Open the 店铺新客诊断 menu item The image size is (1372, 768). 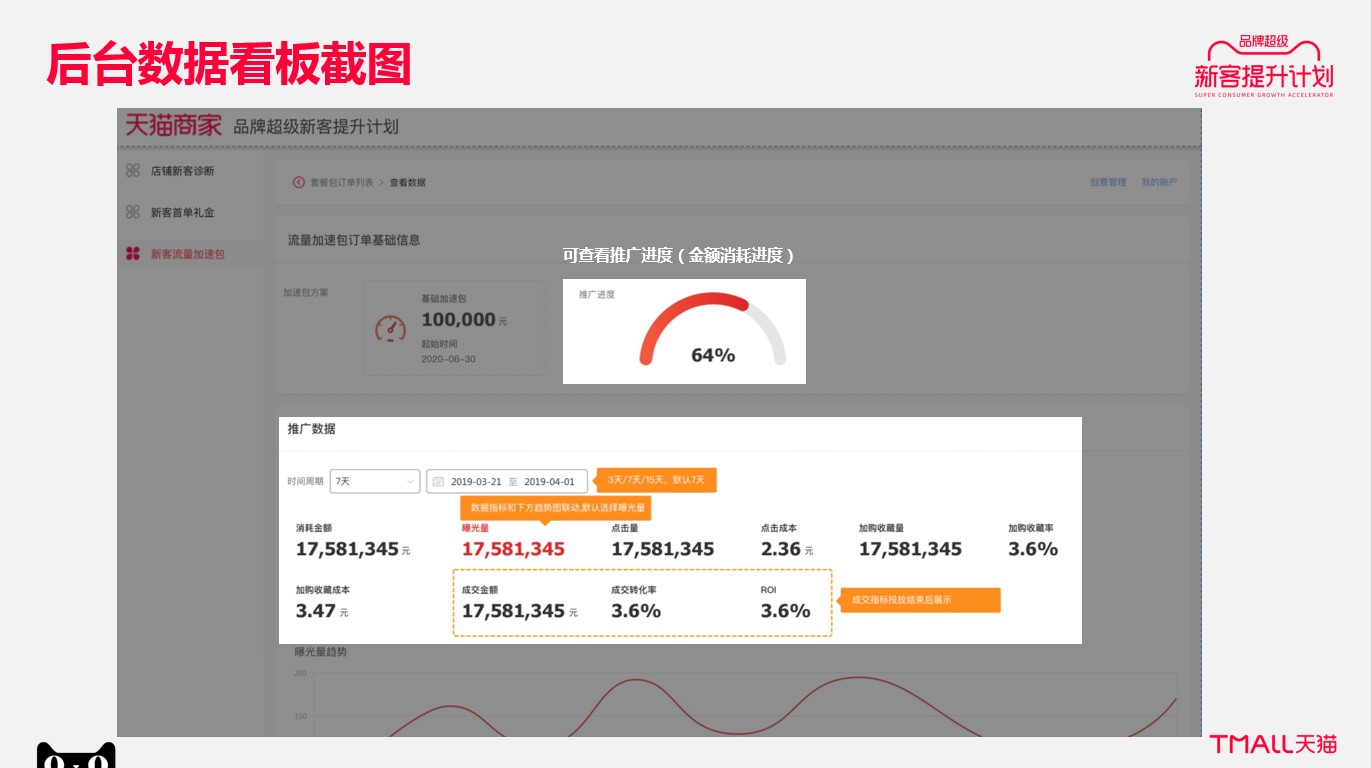point(182,171)
